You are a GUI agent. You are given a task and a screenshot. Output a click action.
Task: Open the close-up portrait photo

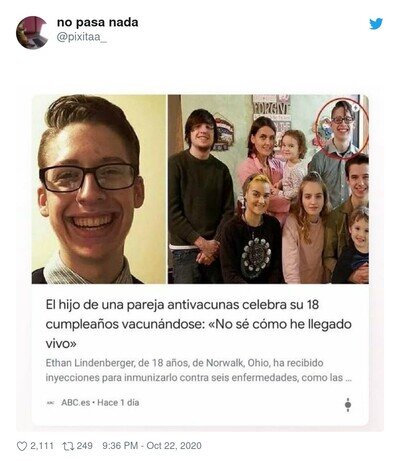(x=99, y=189)
